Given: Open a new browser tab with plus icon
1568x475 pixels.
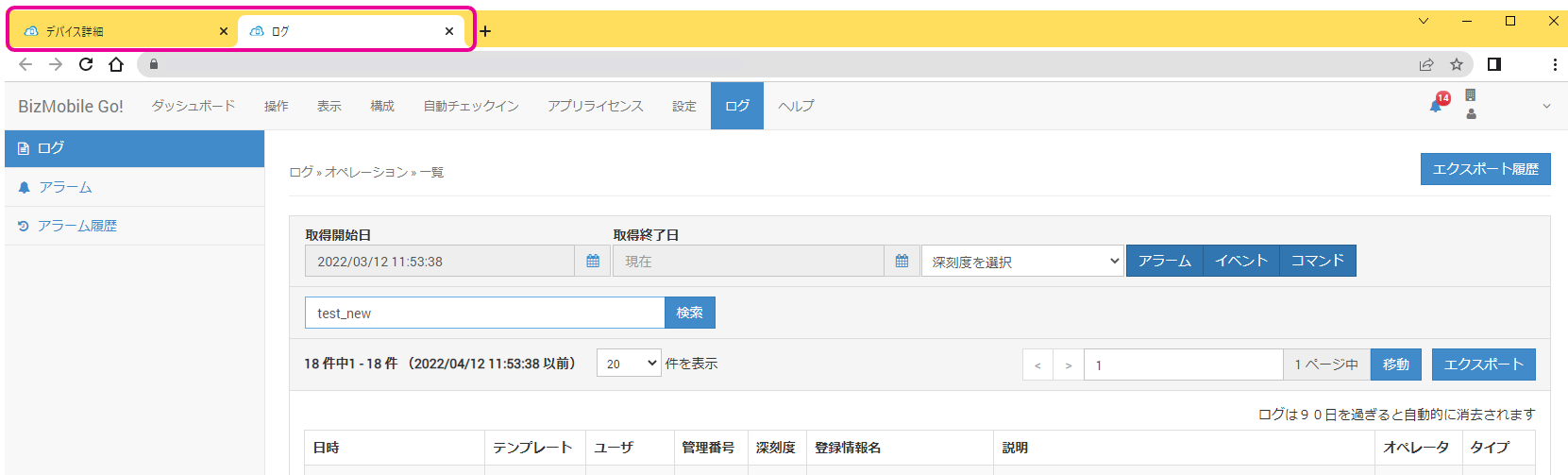Looking at the screenshot, I should coord(485,31).
